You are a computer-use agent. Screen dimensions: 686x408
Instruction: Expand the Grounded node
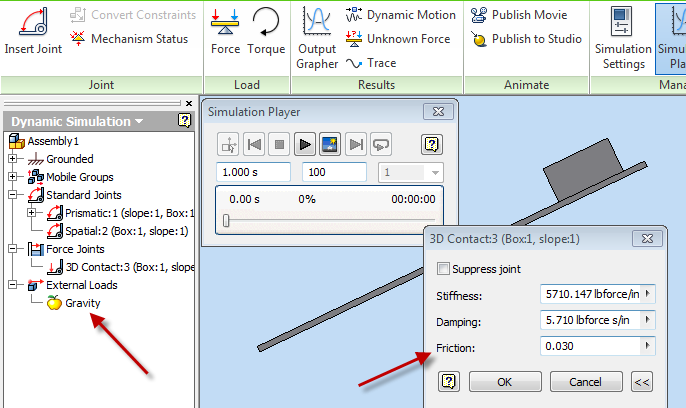point(12,159)
